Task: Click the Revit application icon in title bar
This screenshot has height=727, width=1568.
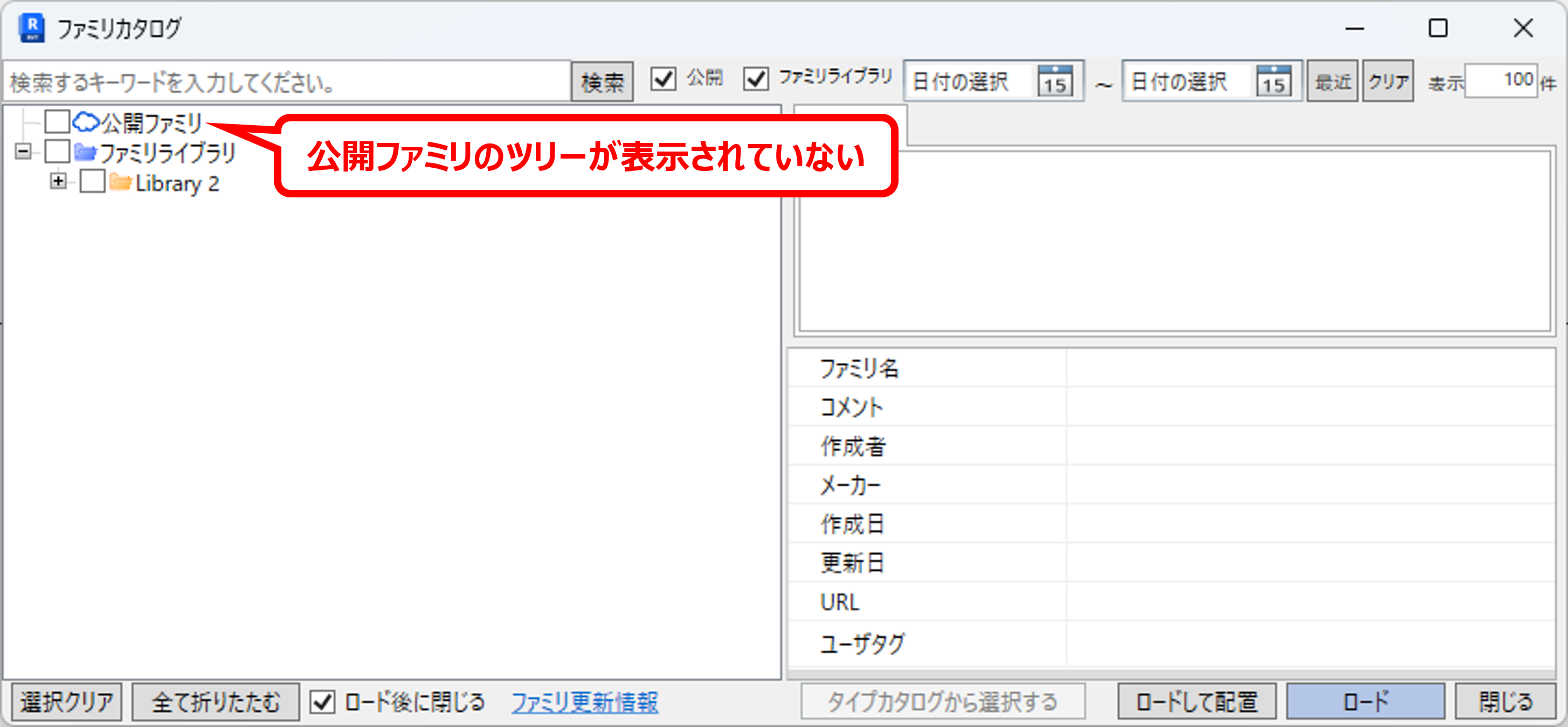Action: [x=32, y=28]
